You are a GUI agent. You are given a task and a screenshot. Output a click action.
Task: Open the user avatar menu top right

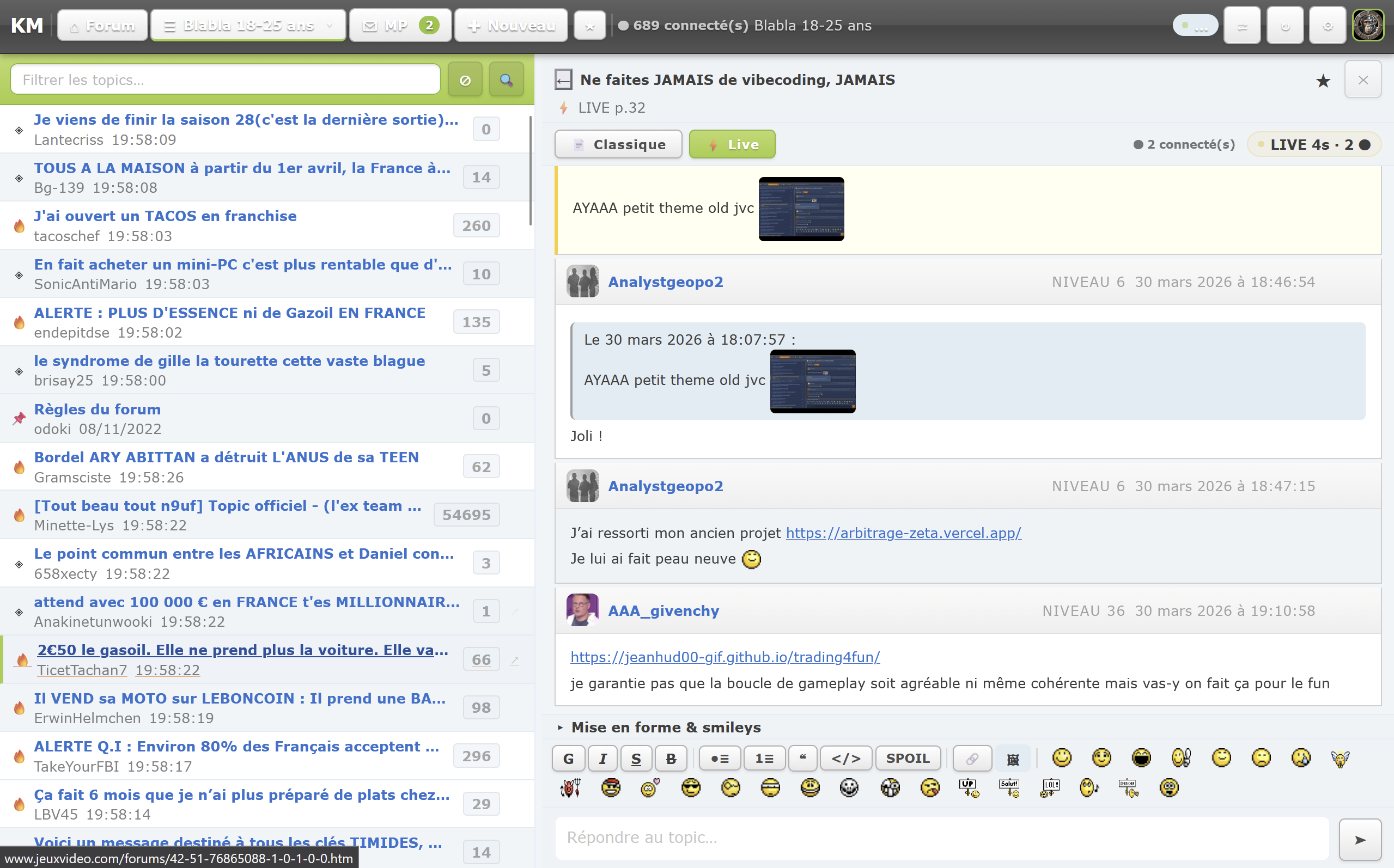coord(1368,26)
